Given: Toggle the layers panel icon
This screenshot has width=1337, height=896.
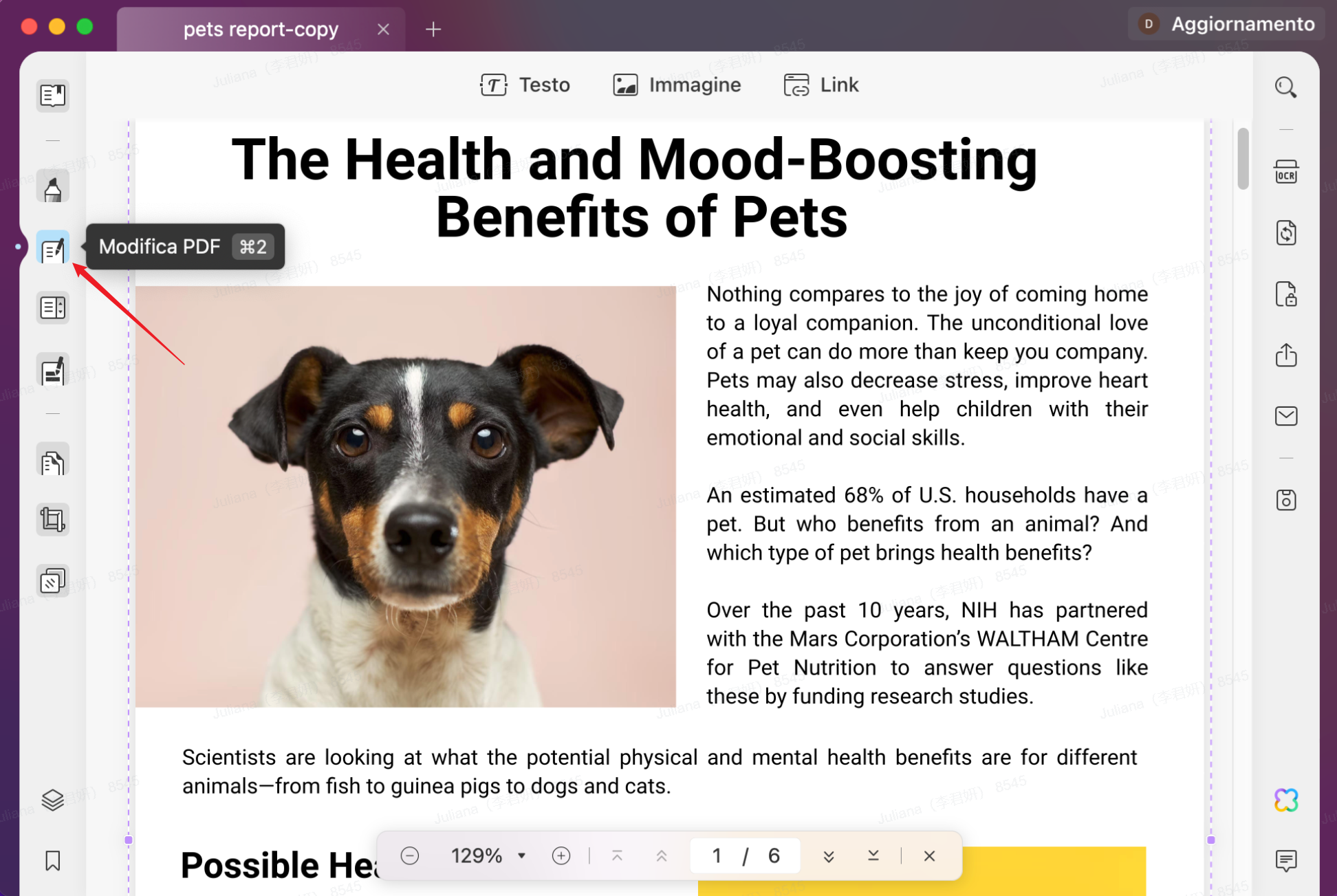Looking at the screenshot, I should coord(52,800).
